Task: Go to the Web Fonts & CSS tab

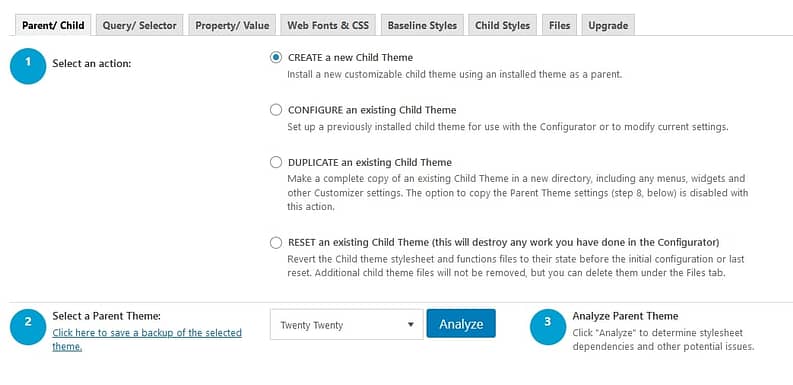Action: (328, 25)
